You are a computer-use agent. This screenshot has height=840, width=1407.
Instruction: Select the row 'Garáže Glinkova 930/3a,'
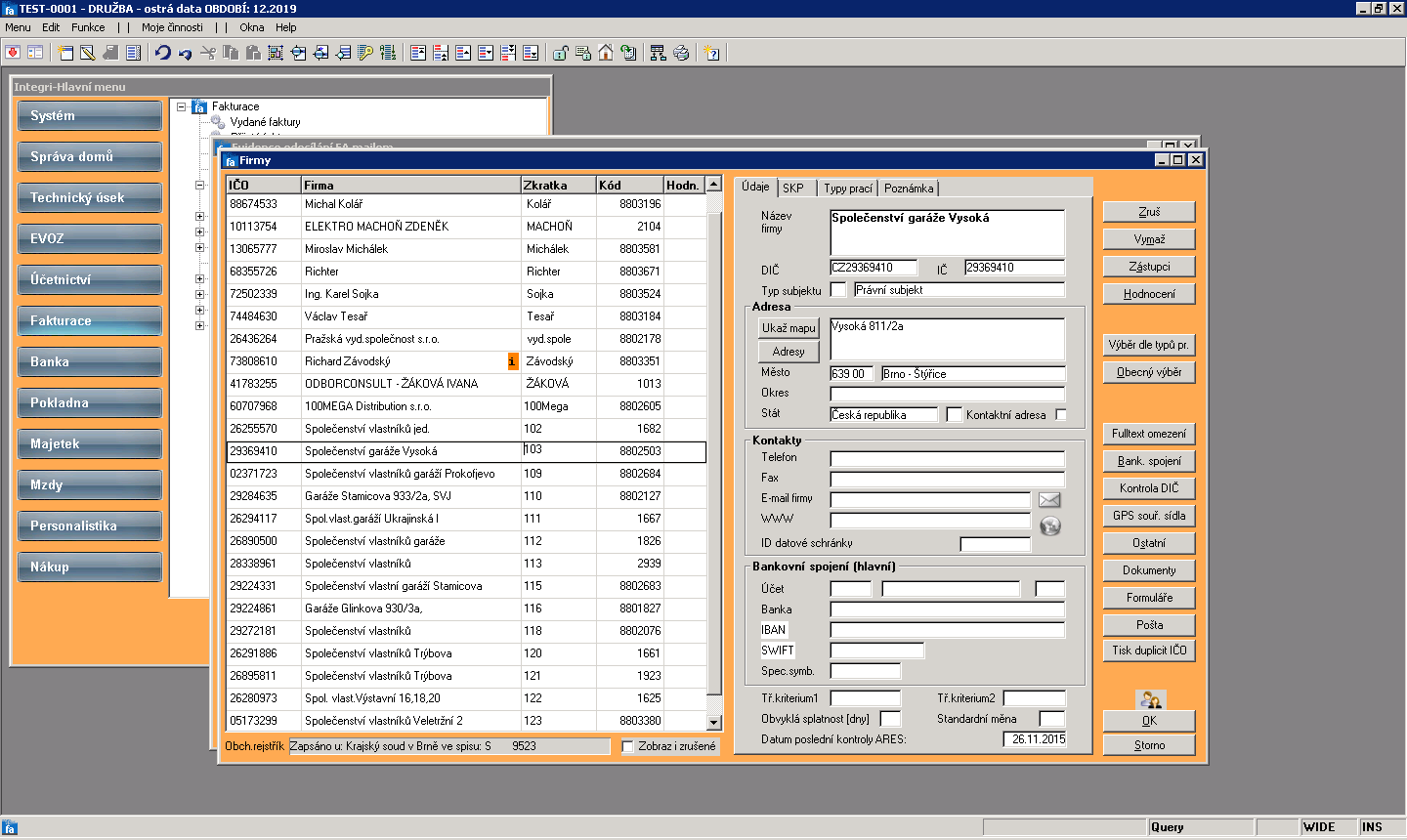(466, 609)
